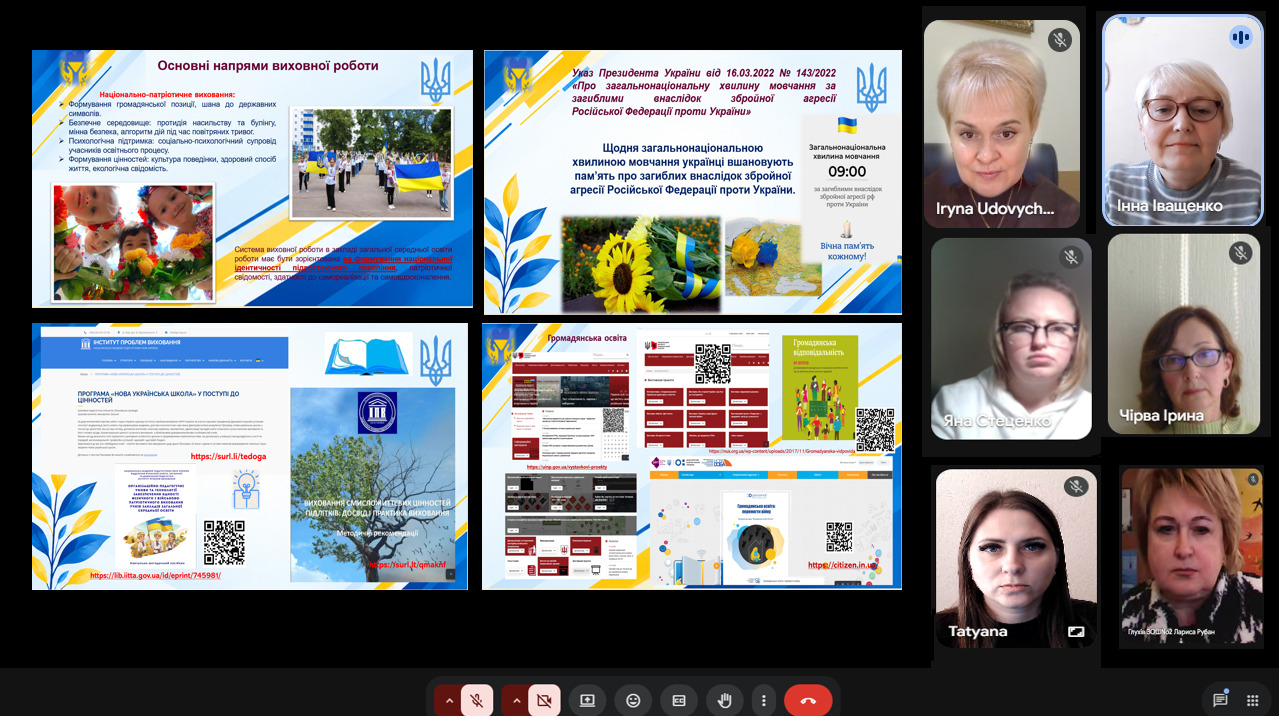1279x716 pixels.
Task: Toggle closed captions in the call
Action: tap(679, 700)
